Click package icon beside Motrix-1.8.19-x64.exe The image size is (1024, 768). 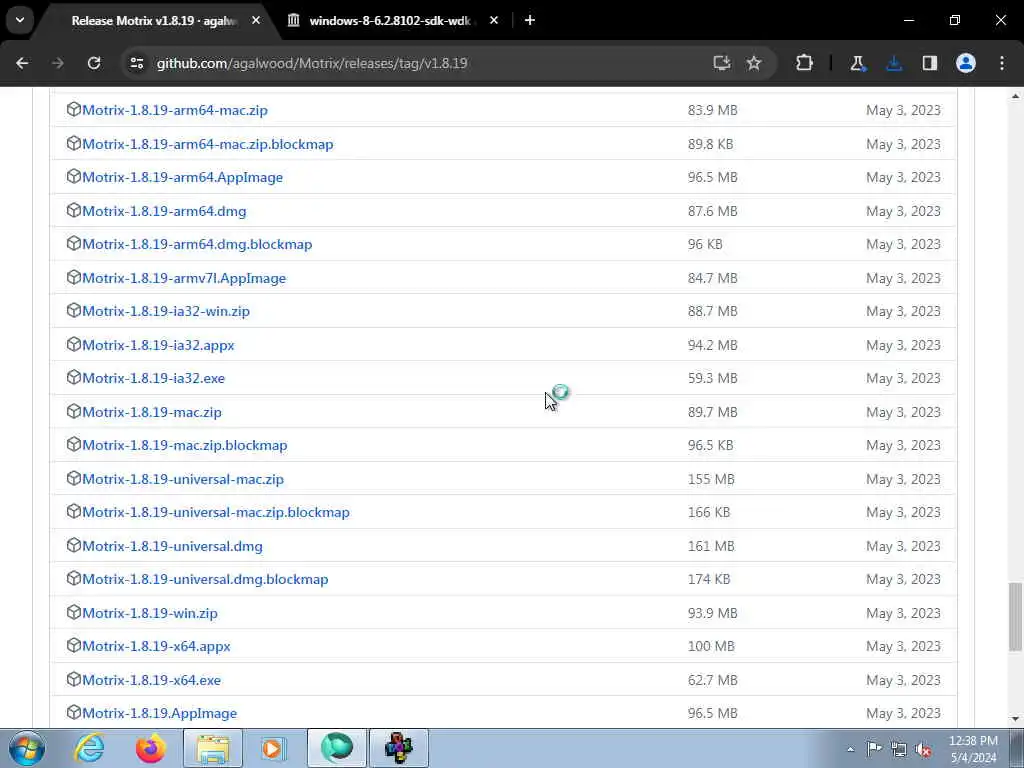[x=74, y=679]
